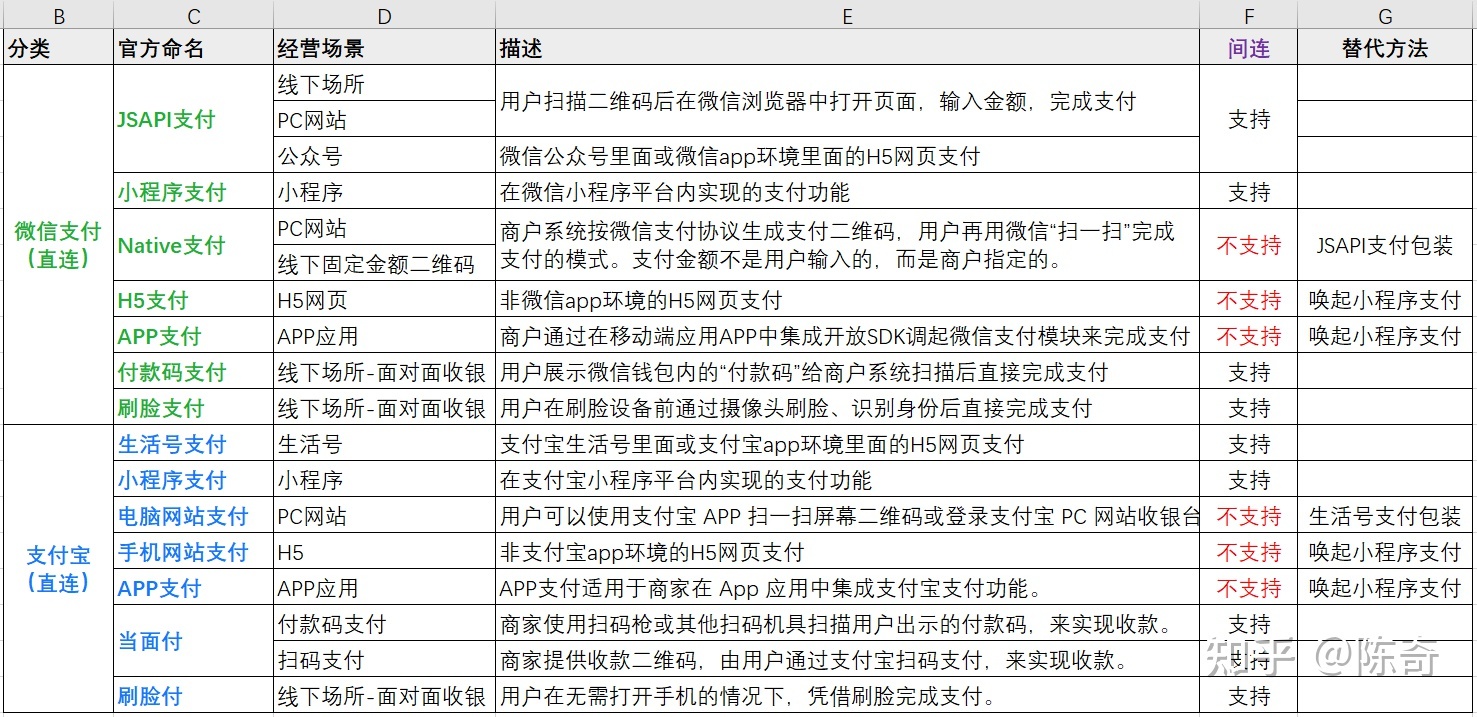
Task: Select description starting 商户通过在移动端应用APP中集成
Action: tap(847, 336)
